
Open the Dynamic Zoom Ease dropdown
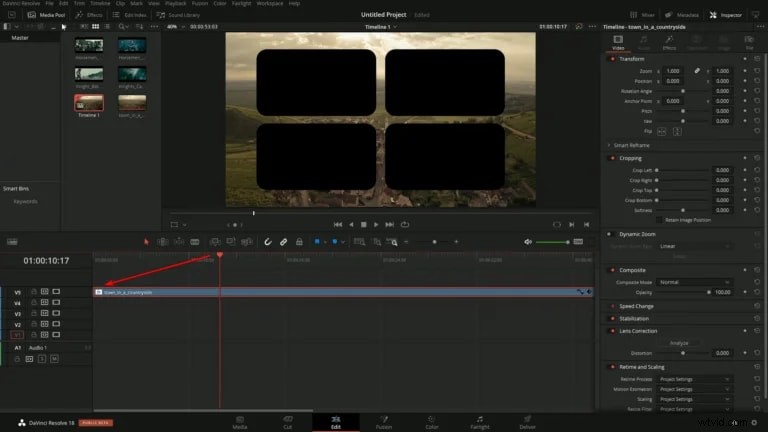[694, 246]
